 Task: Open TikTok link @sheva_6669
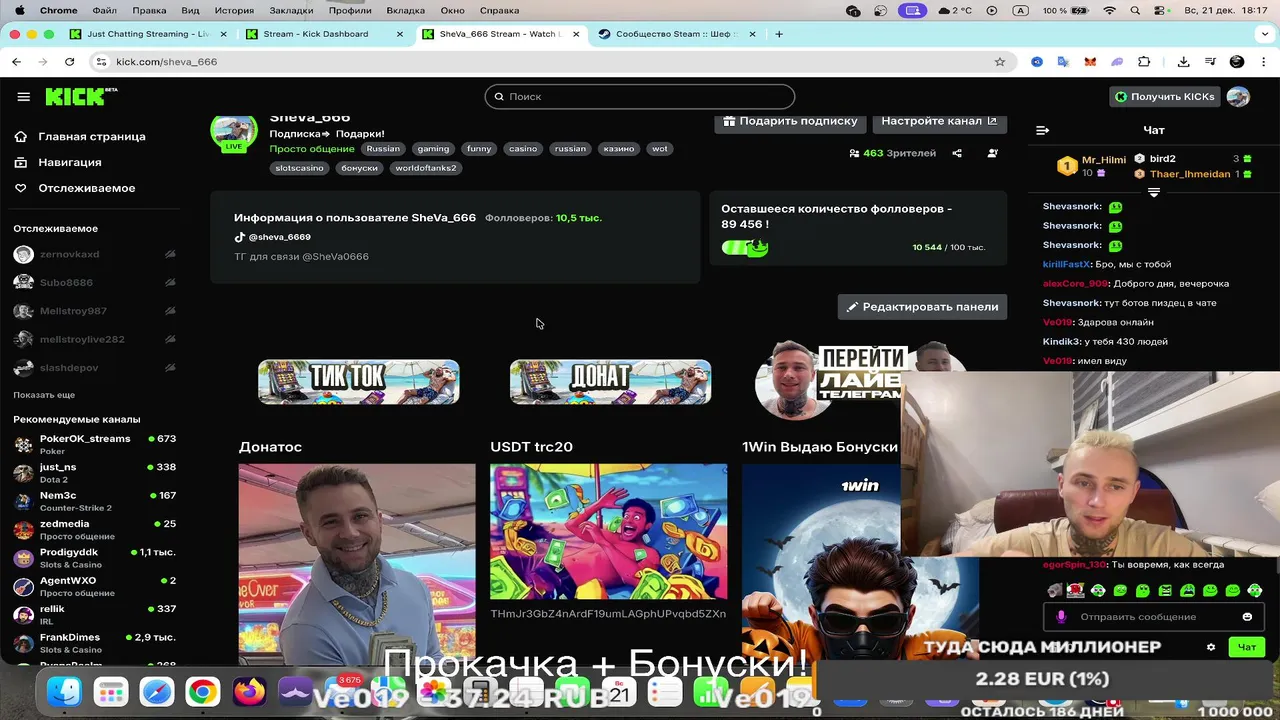273,237
